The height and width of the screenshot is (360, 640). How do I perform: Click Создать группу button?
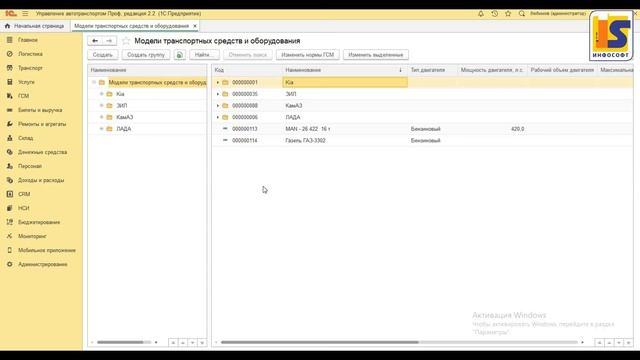146,55
